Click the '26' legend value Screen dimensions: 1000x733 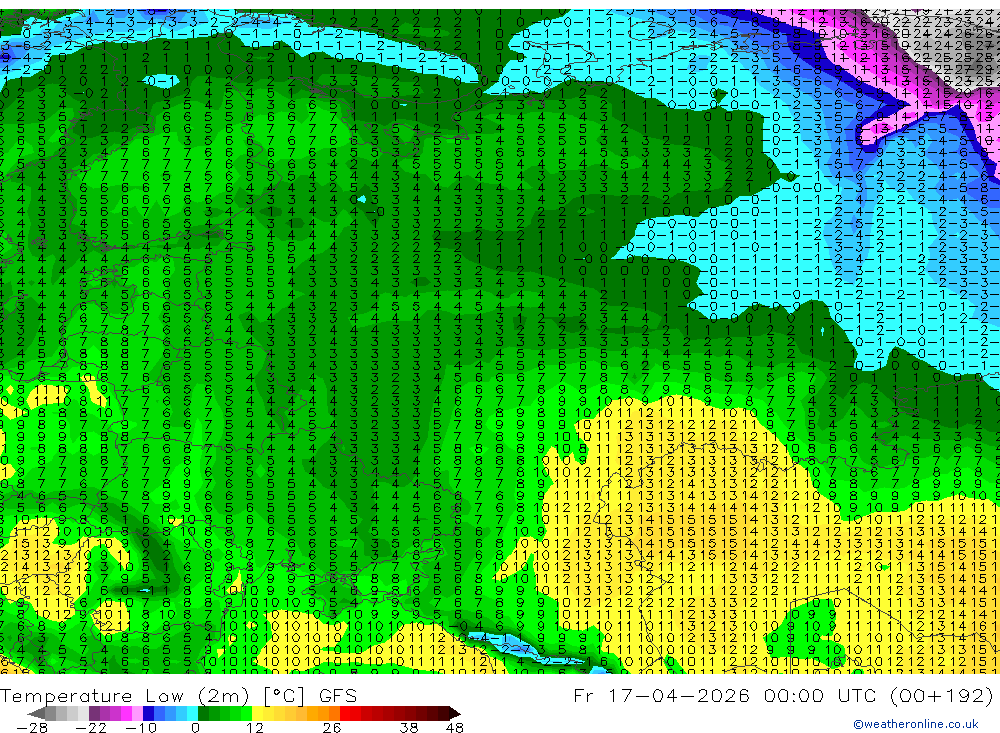[332, 728]
